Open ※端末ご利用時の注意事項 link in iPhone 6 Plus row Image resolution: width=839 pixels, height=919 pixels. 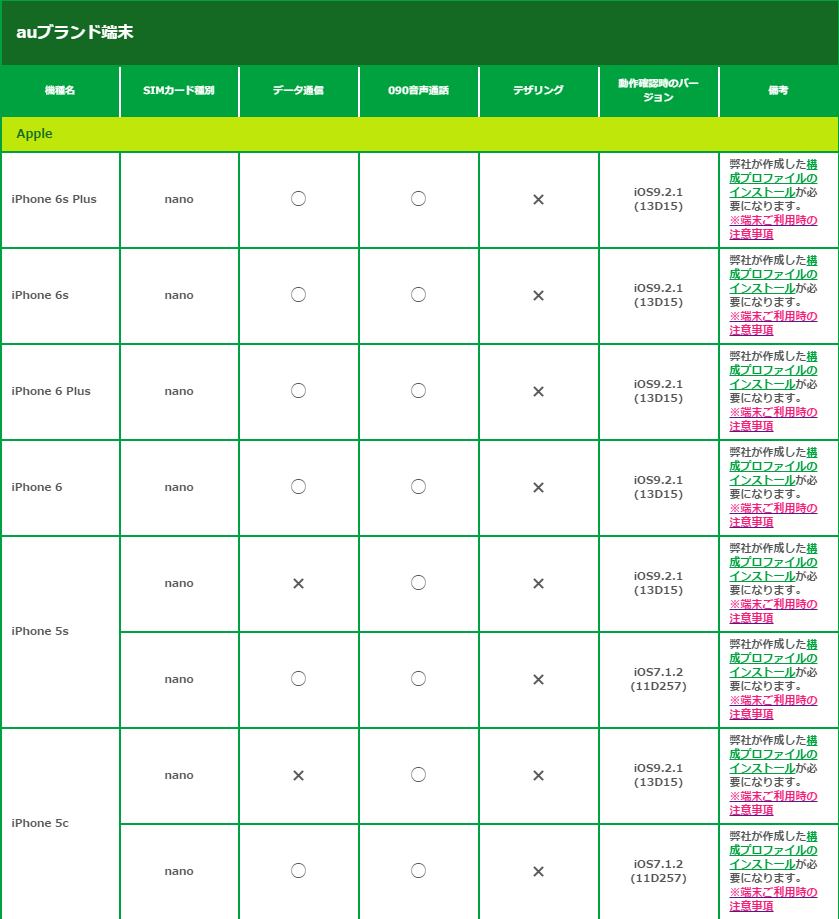coord(773,420)
